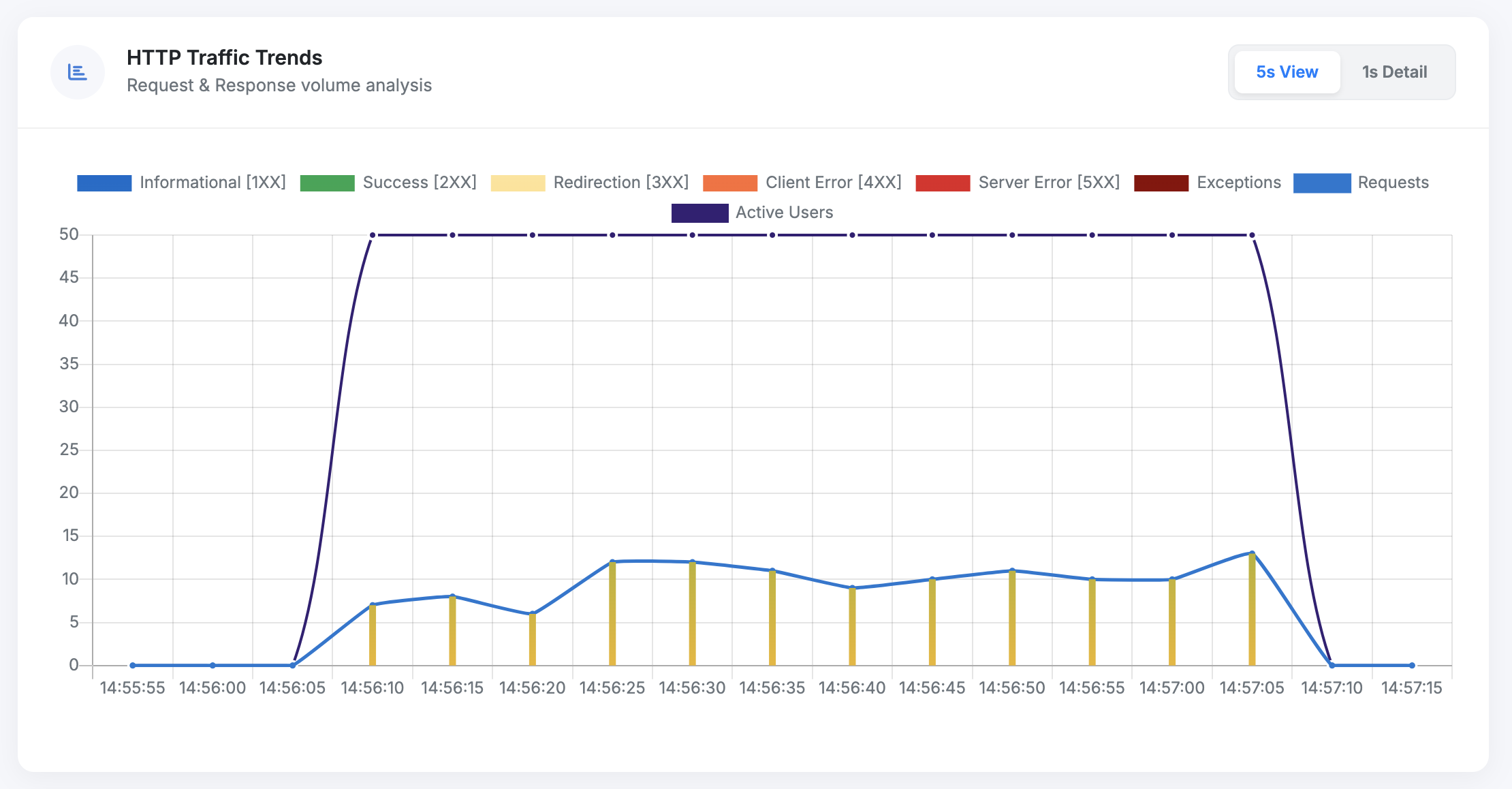Click the Requests point at 14:57:10

pos(1332,666)
